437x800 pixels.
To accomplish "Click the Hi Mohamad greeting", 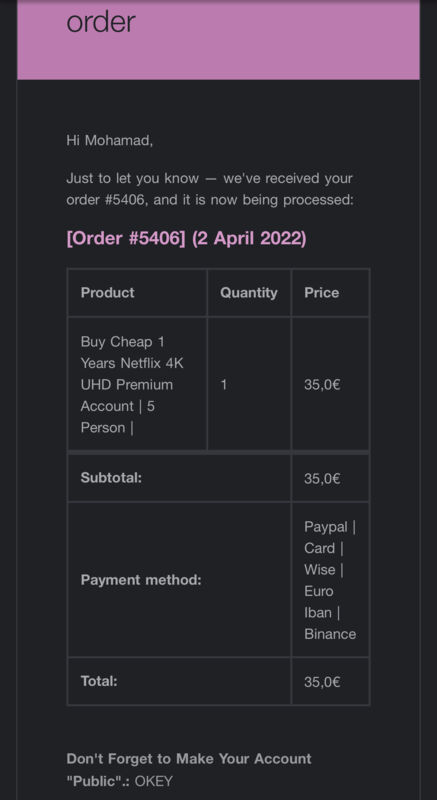I will point(110,140).
